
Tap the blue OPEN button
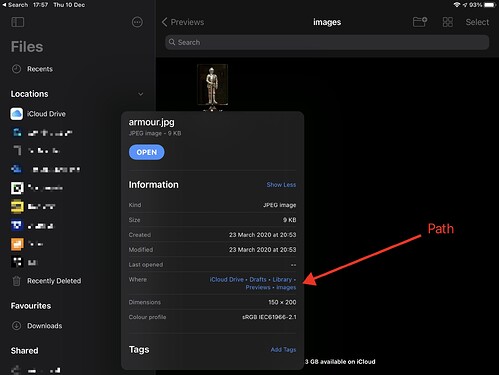146,152
